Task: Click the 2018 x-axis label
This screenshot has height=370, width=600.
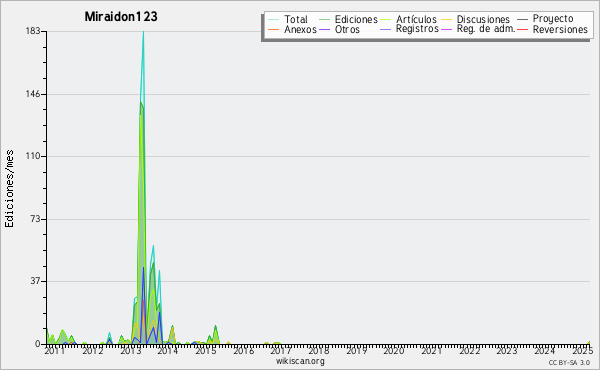Action: (x=319, y=350)
